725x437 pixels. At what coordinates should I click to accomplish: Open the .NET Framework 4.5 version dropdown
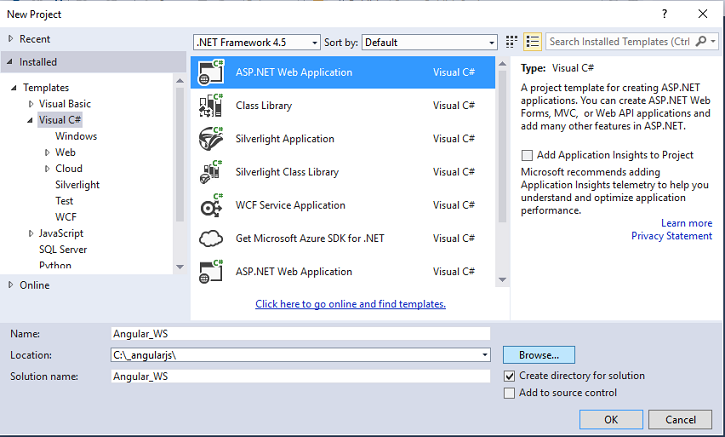257,43
